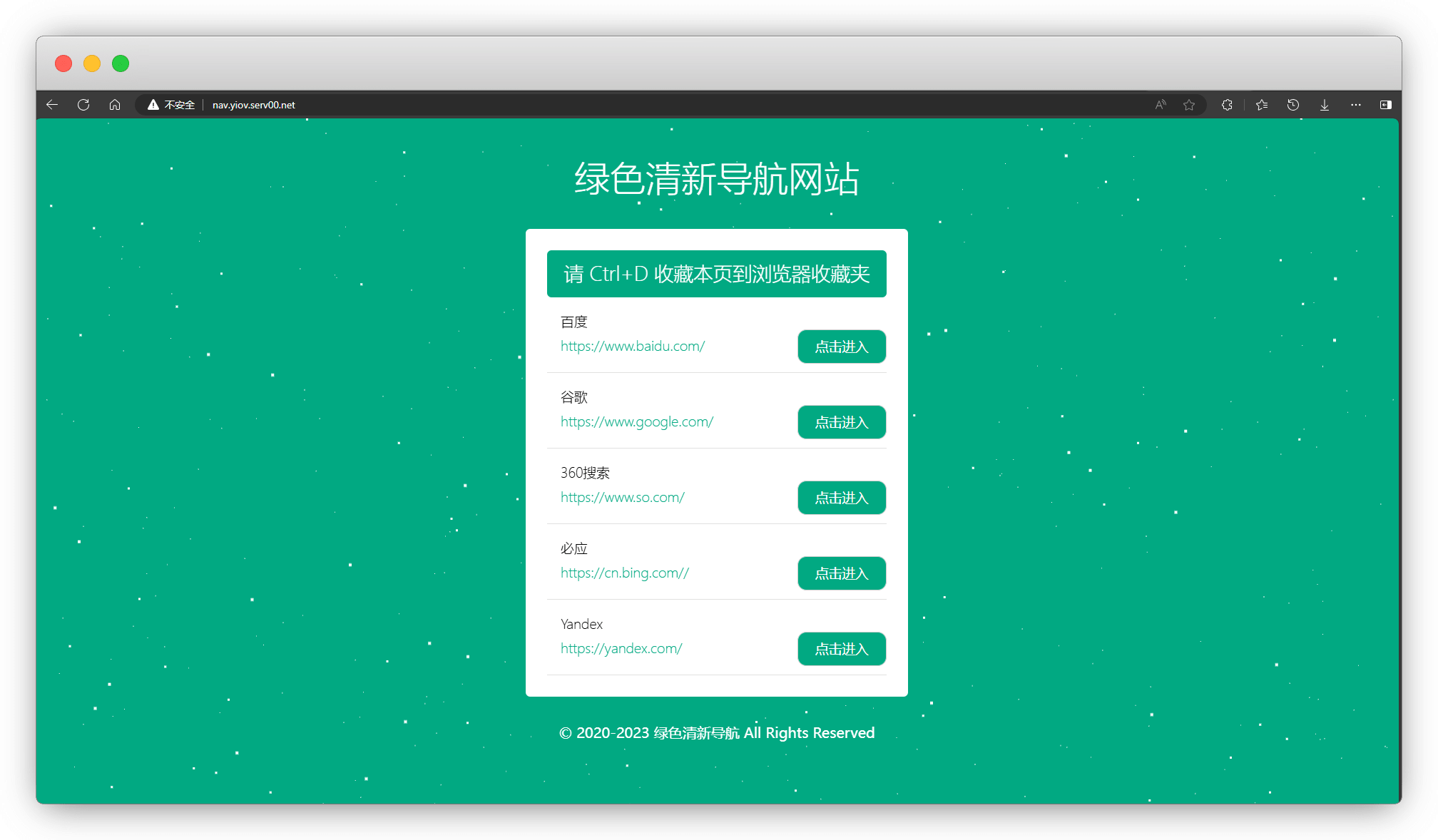Toggle the browser sidebar icon

(1385, 105)
